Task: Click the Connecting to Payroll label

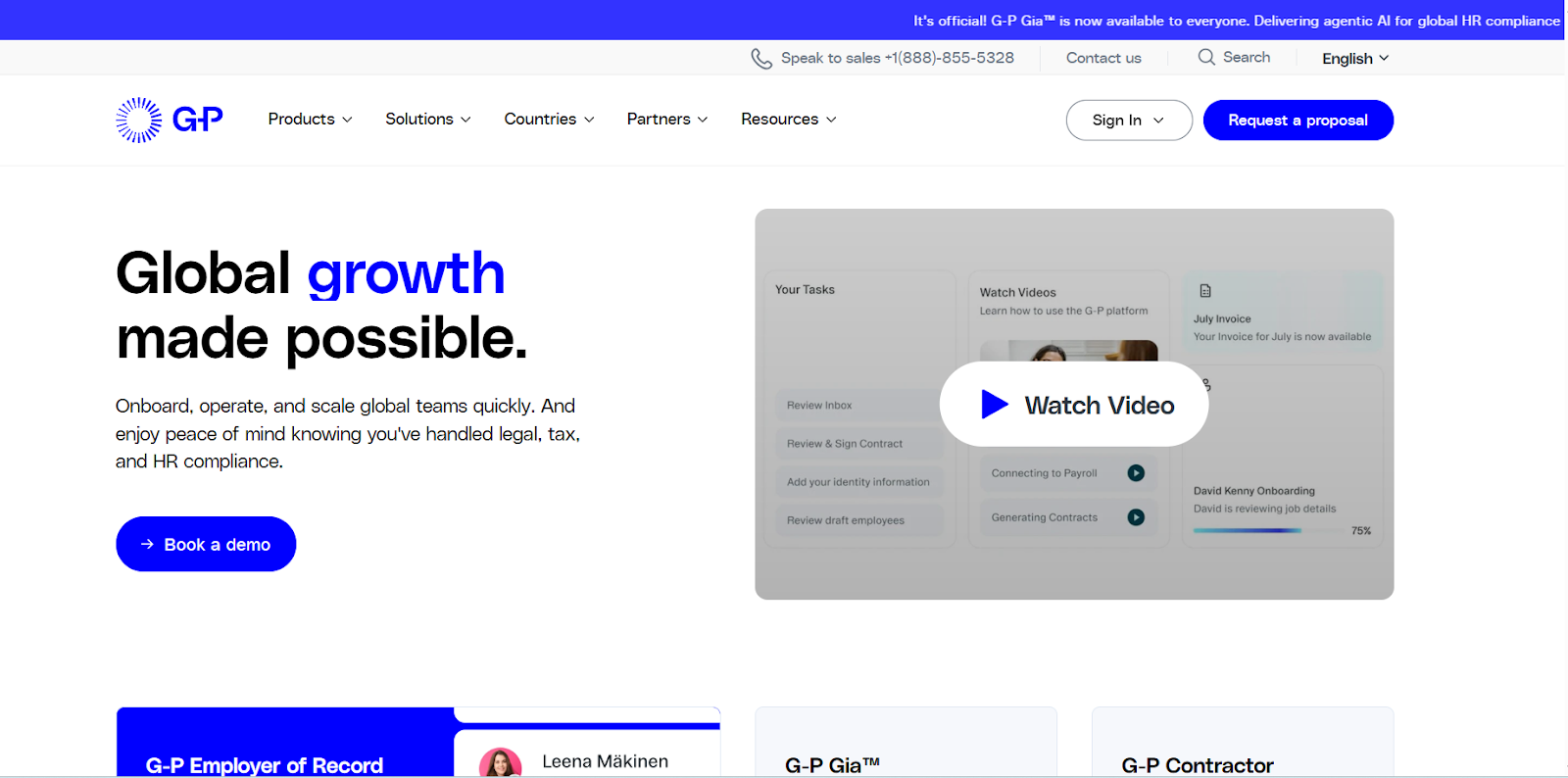Action: [x=1044, y=473]
